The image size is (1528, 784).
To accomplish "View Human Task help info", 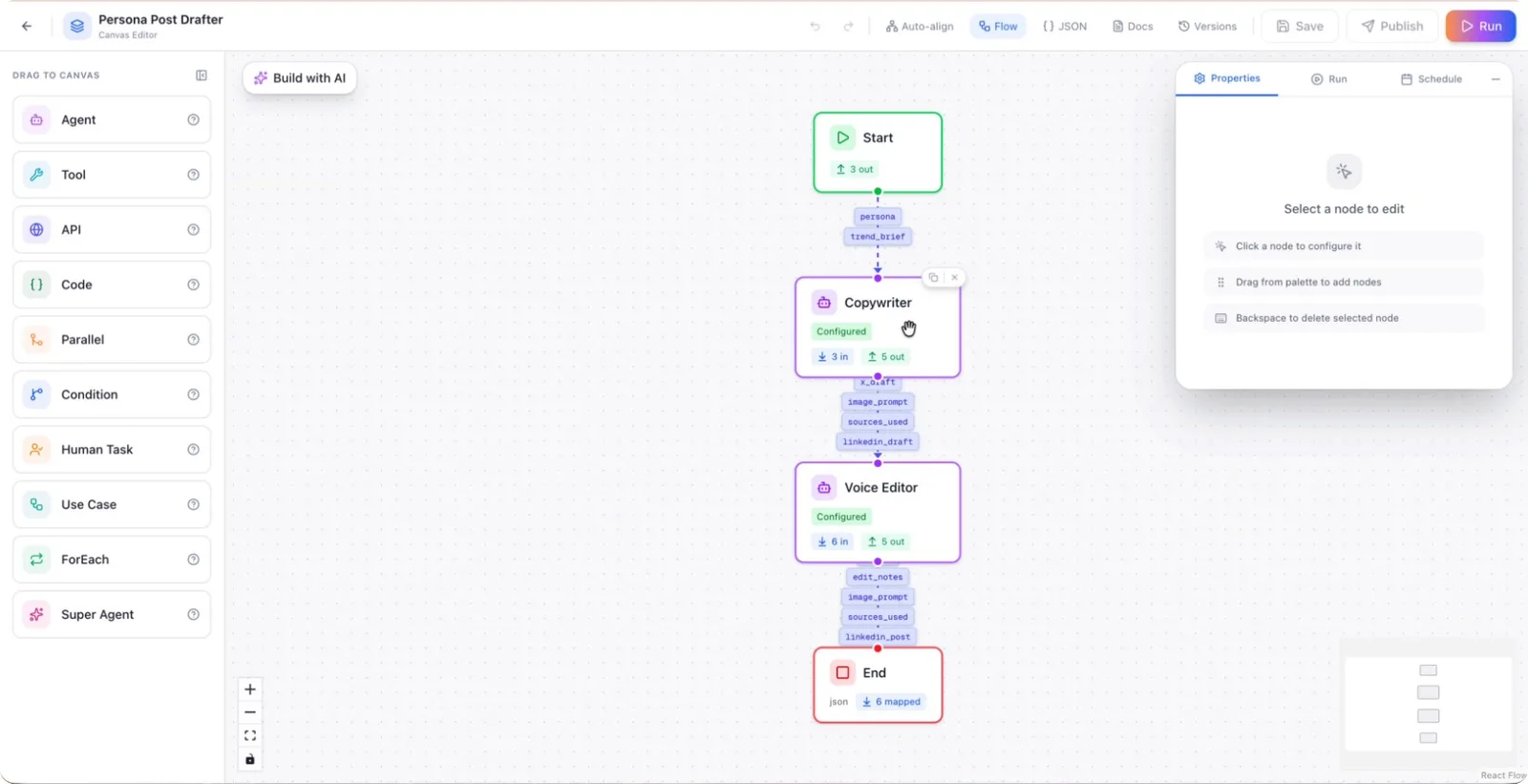I will coord(193,450).
